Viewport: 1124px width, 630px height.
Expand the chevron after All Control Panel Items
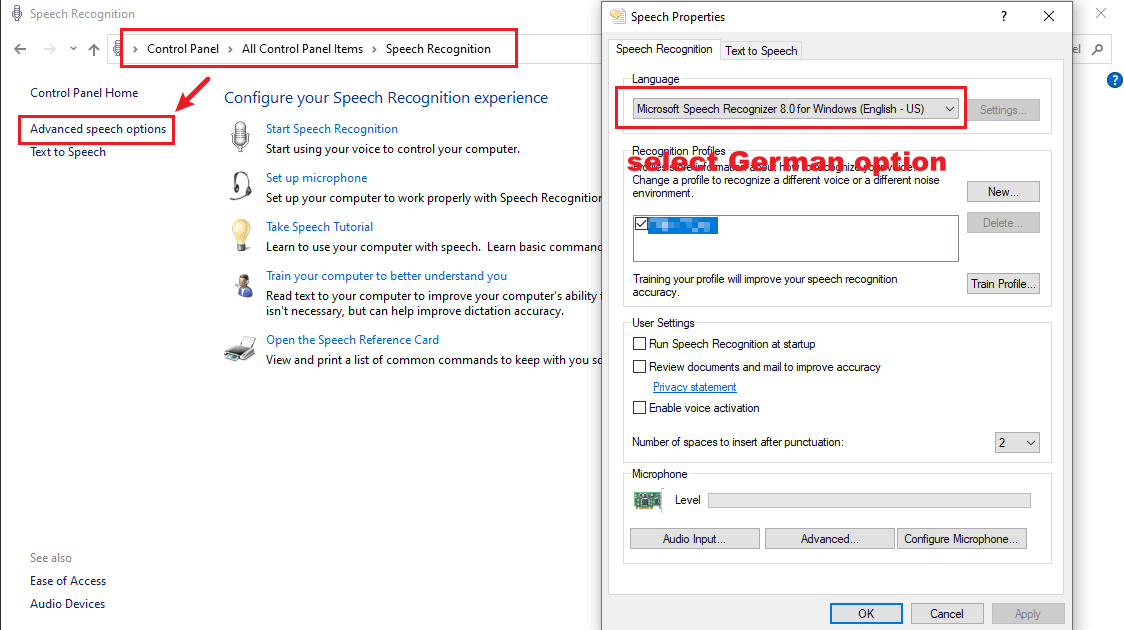(374, 49)
